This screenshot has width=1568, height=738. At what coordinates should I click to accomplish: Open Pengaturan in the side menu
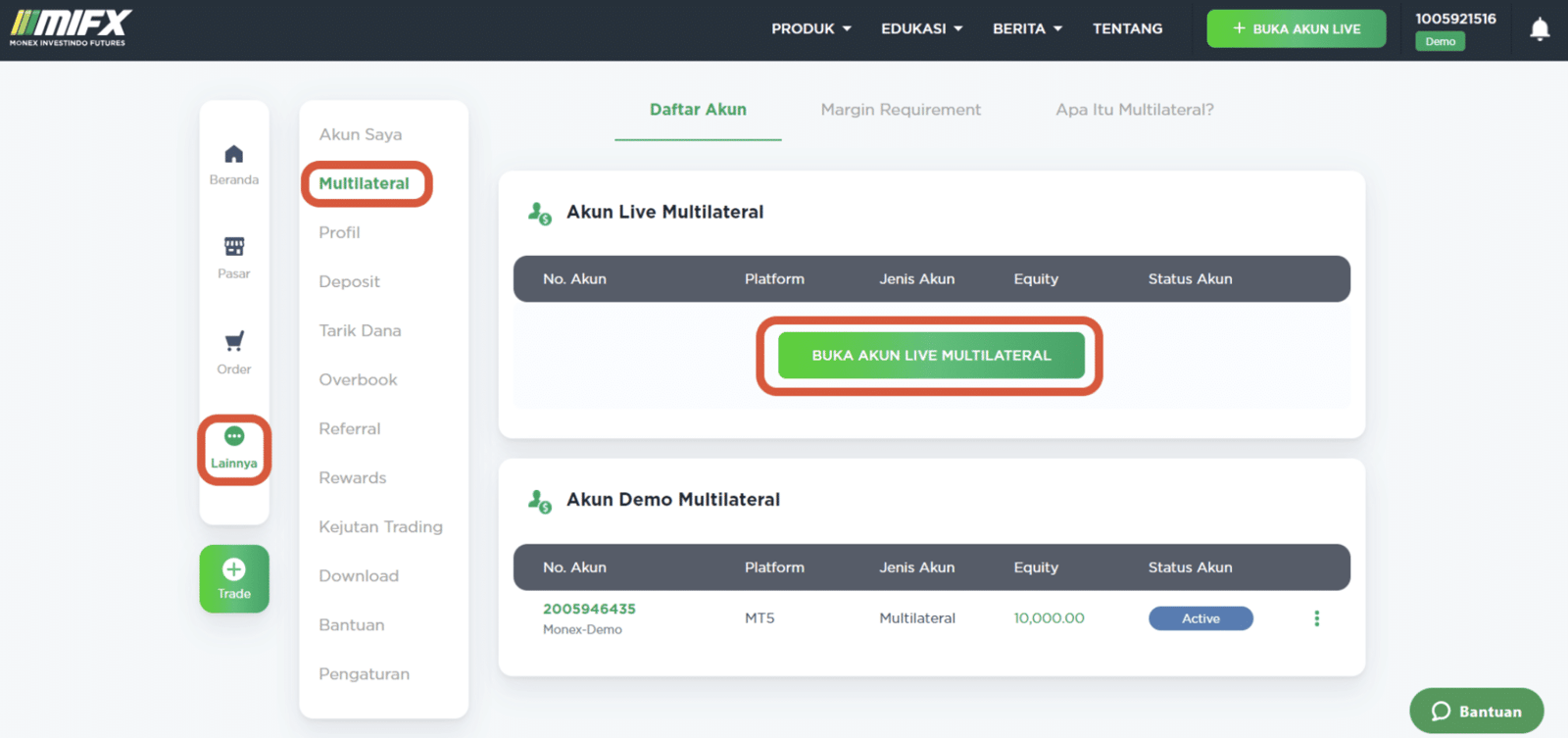coord(364,674)
